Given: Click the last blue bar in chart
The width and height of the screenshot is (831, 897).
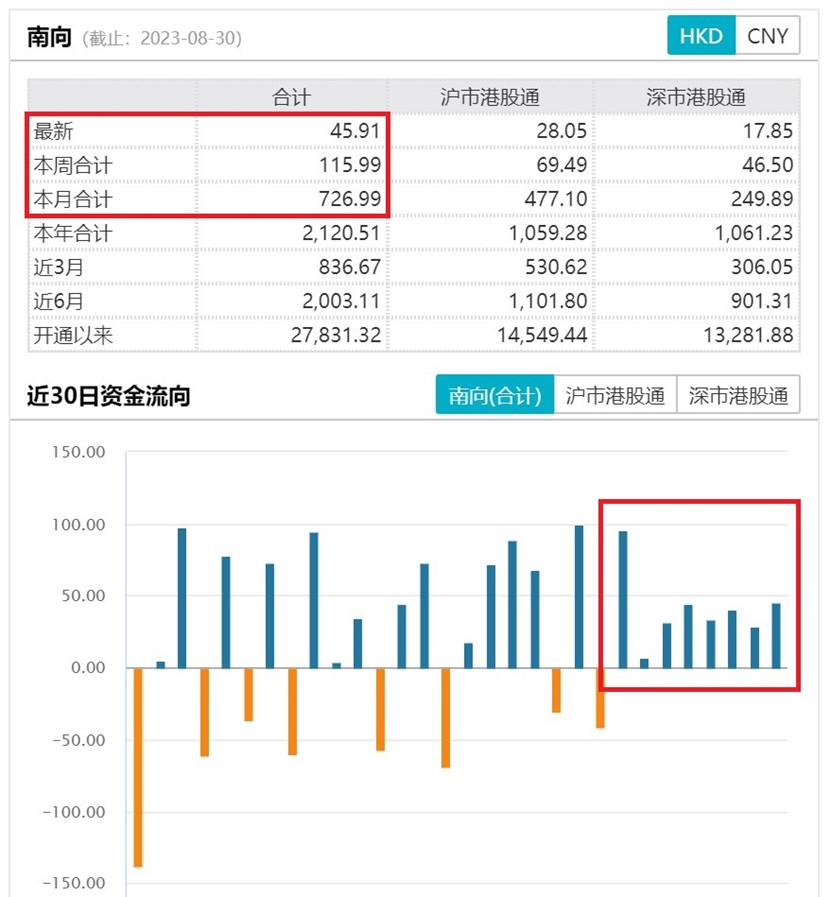Looking at the screenshot, I should tap(776, 636).
